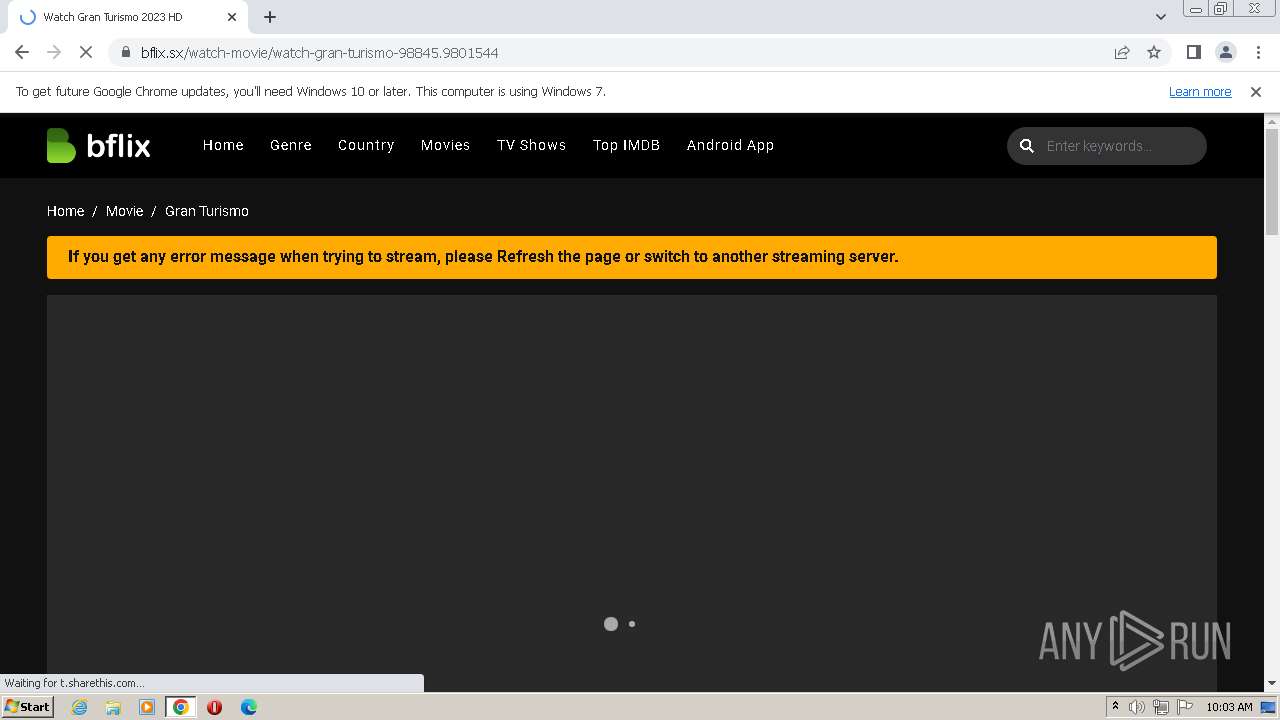
Task: Open Windows Media Player taskbar icon
Action: tap(147, 707)
